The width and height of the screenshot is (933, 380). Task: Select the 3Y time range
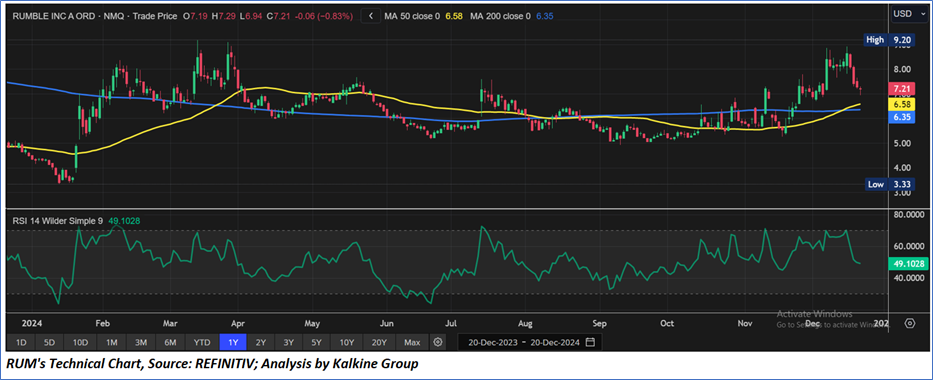[x=289, y=343]
